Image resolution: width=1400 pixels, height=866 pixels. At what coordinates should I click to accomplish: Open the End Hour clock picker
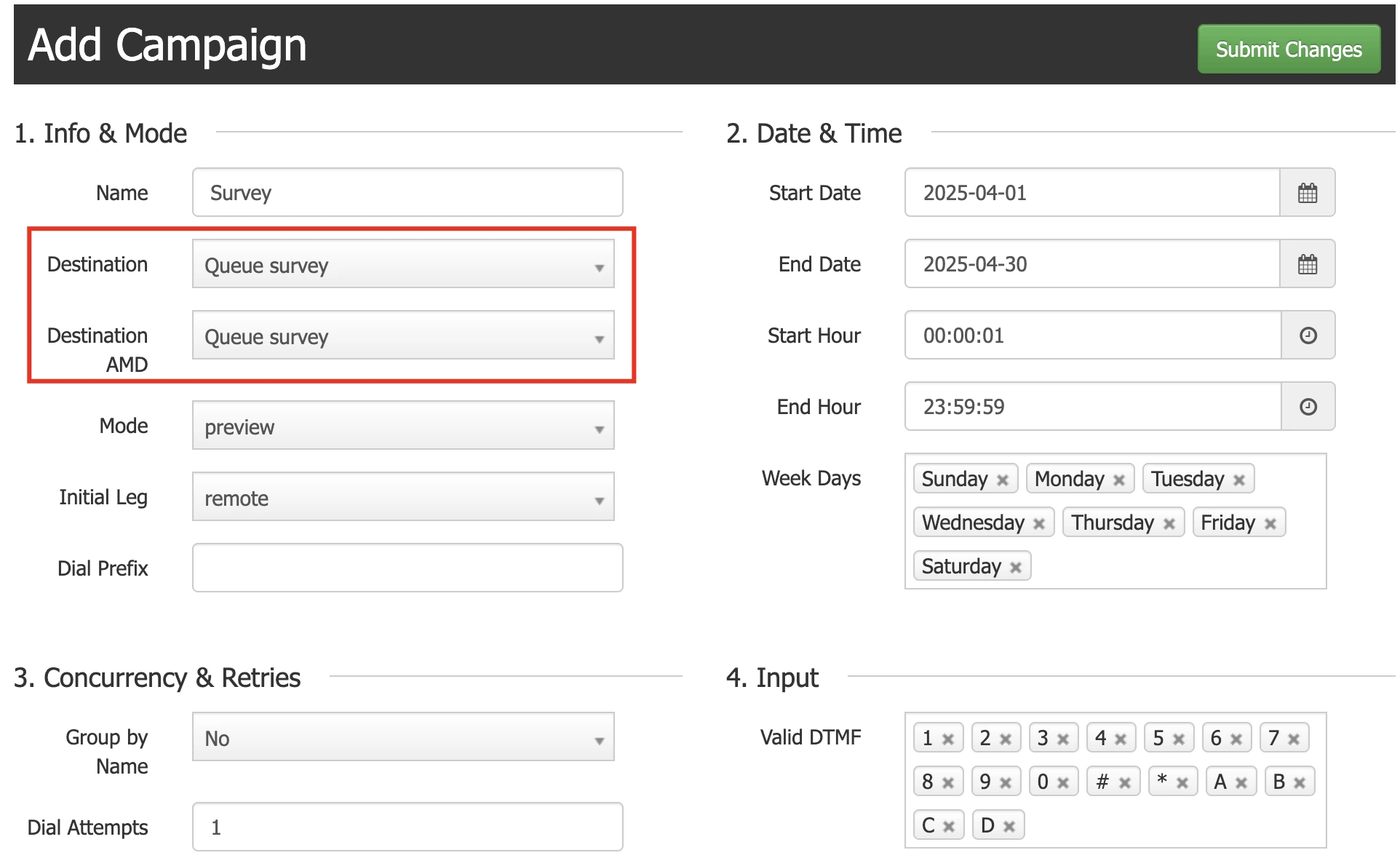pyautogui.click(x=1308, y=406)
